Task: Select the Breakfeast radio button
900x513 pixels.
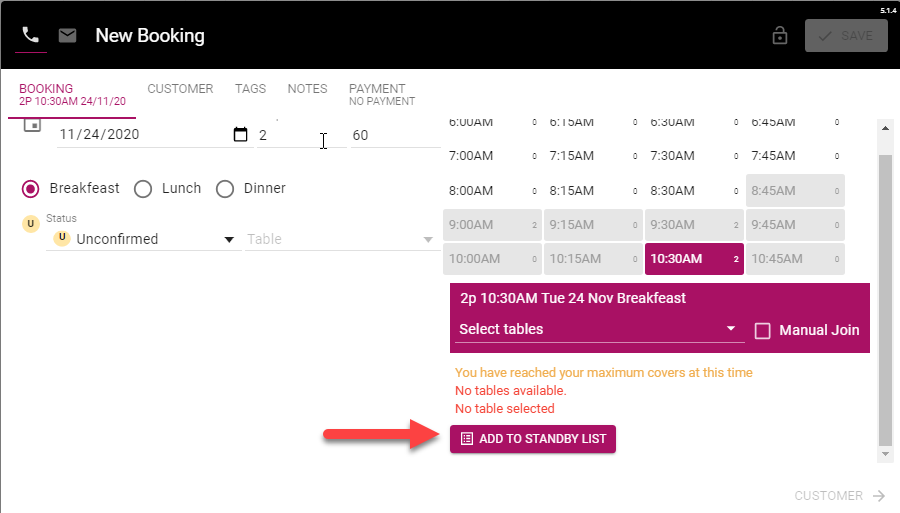Action: point(31,188)
